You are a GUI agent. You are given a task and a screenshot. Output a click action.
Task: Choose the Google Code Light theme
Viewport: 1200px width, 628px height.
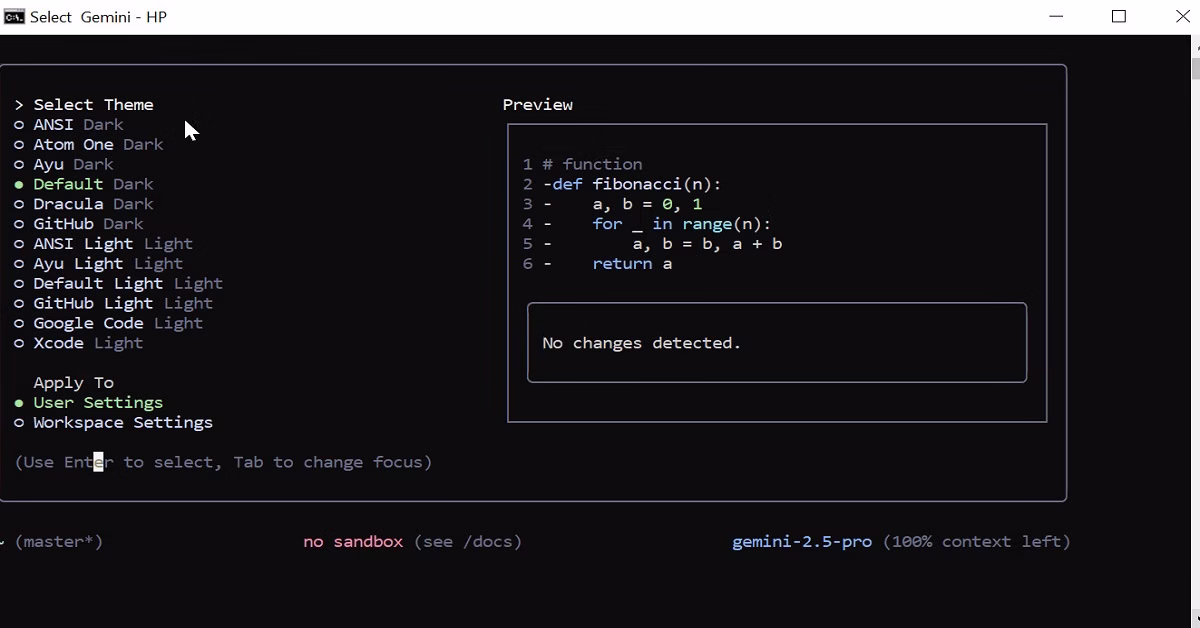(109, 324)
